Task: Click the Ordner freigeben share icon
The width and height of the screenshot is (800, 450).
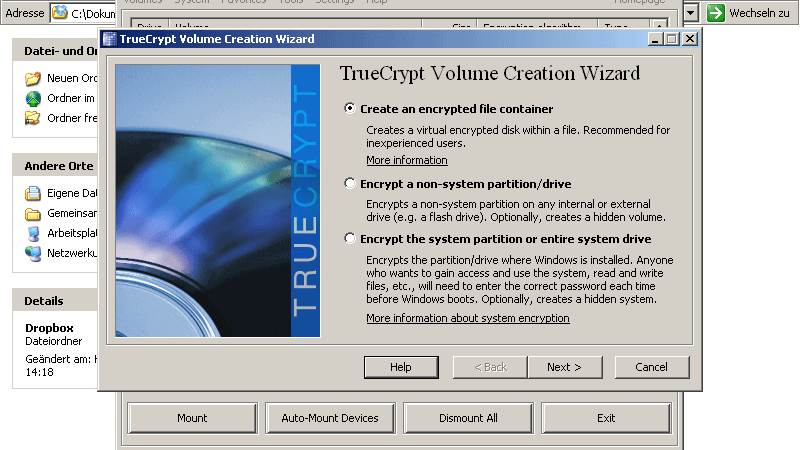Action: [x=33, y=118]
